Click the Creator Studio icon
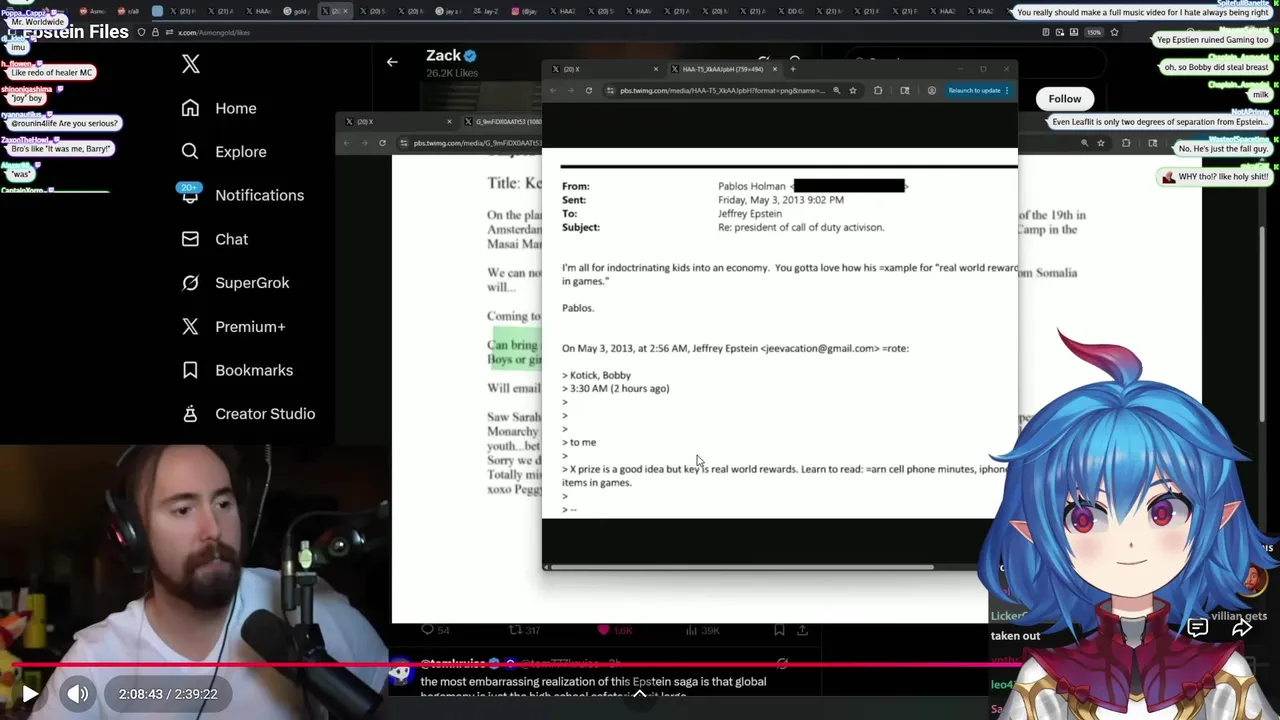The image size is (1280, 720). coord(190,414)
